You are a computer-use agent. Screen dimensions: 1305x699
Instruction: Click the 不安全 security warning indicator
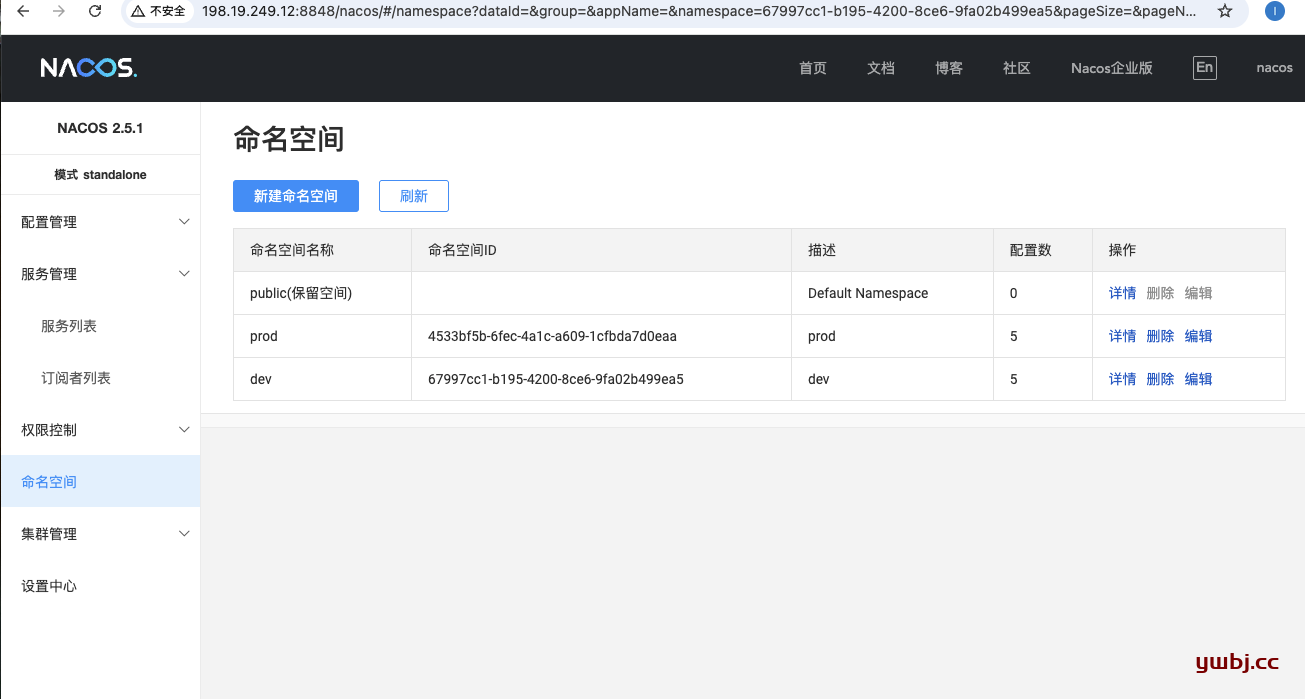pyautogui.click(x=157, y=11)
